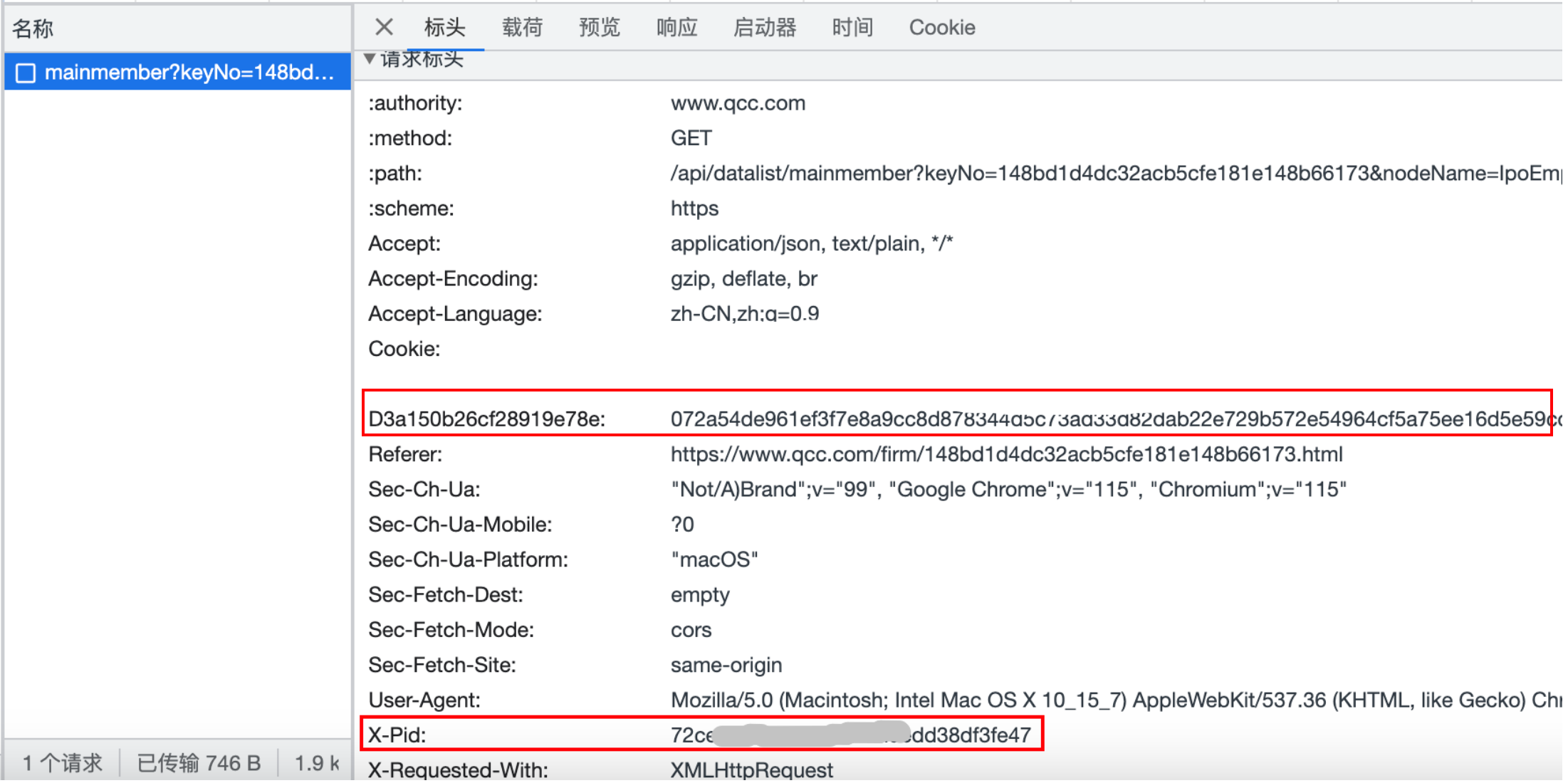
Task: Switch to the 标头 tab
Action: pyautogui.click(x=445, y=27)
